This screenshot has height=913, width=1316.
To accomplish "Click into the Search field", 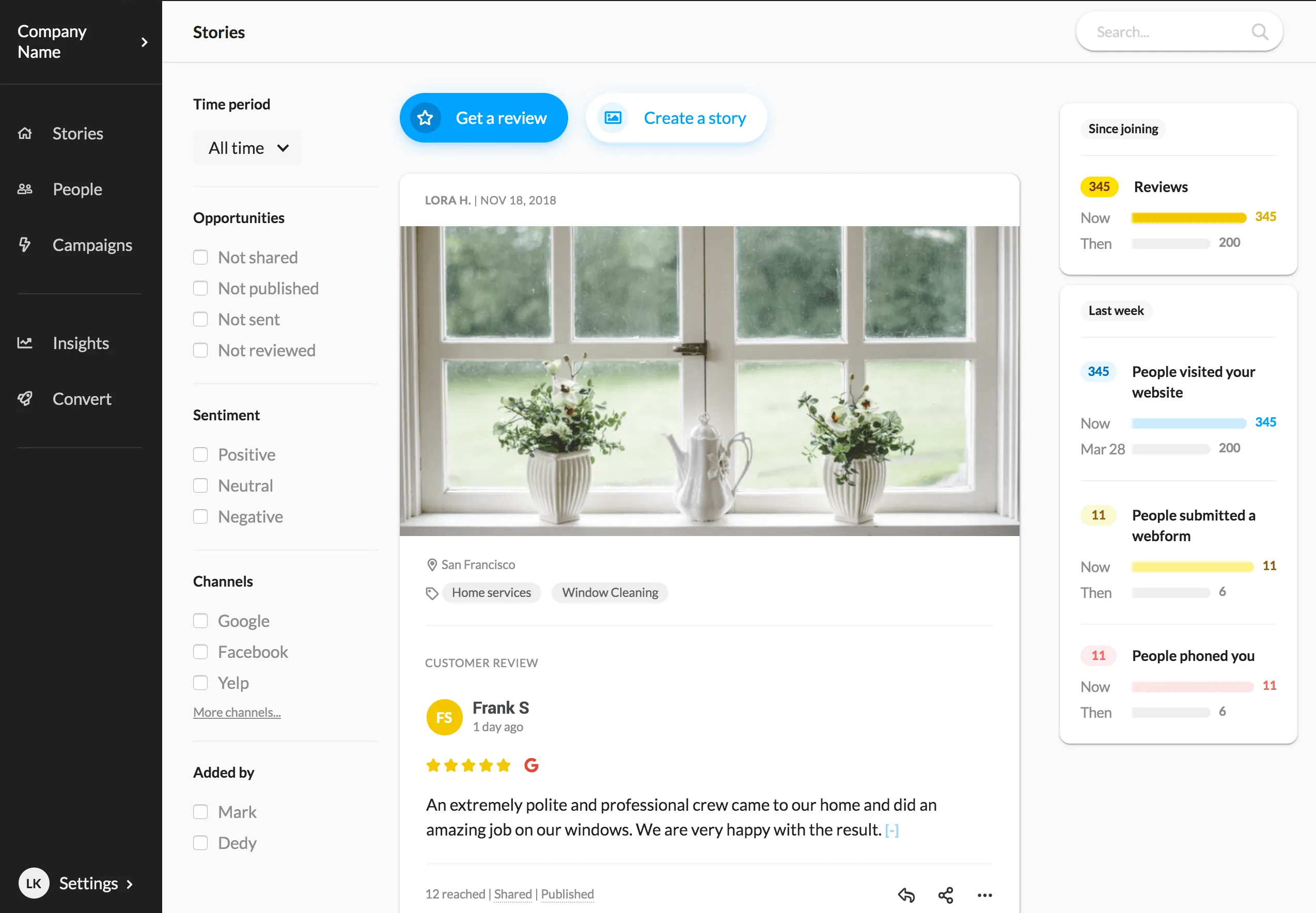I will pos(1179,32).
